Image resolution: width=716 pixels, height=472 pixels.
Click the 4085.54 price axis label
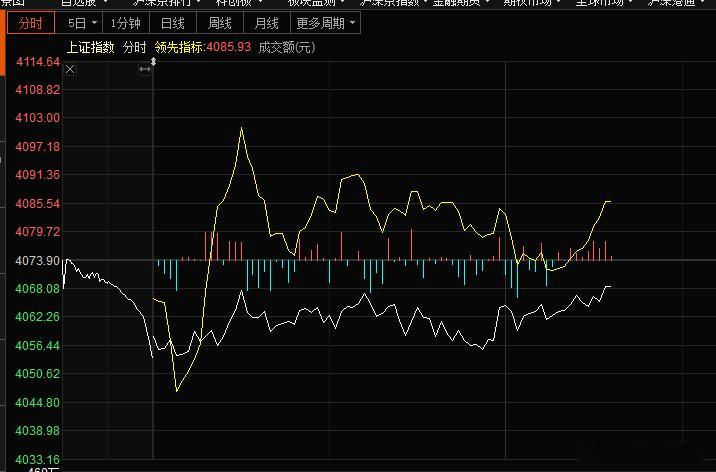tap(38, 204)
